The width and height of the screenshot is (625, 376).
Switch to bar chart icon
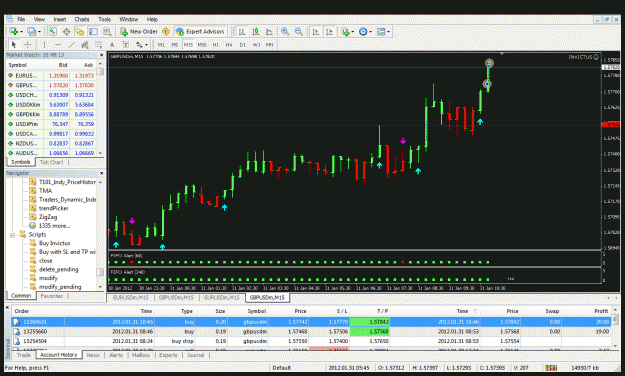(242, 31)
